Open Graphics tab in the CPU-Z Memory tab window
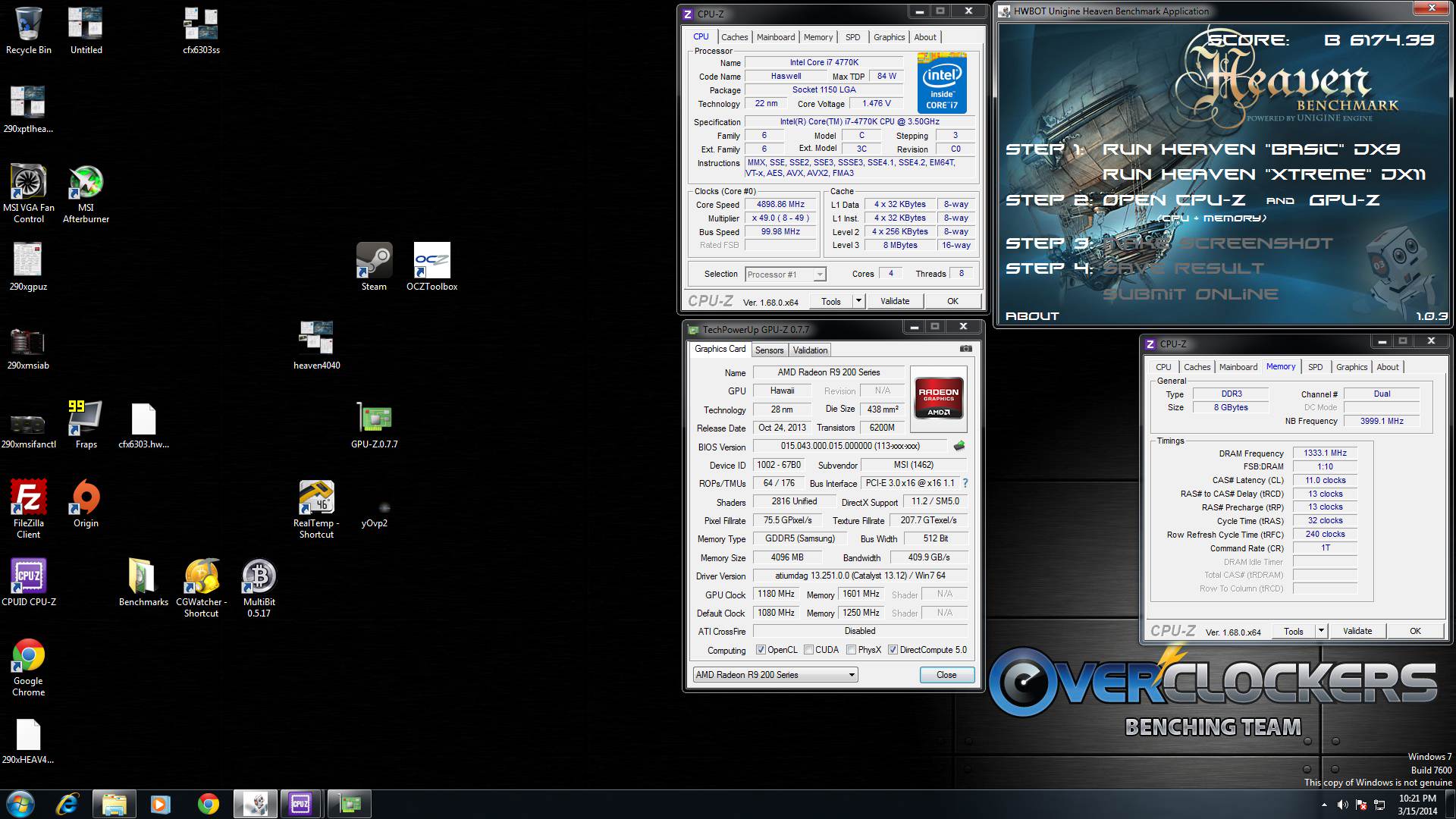Screen dimensions: 1456x819 (x=1351, y=367)
